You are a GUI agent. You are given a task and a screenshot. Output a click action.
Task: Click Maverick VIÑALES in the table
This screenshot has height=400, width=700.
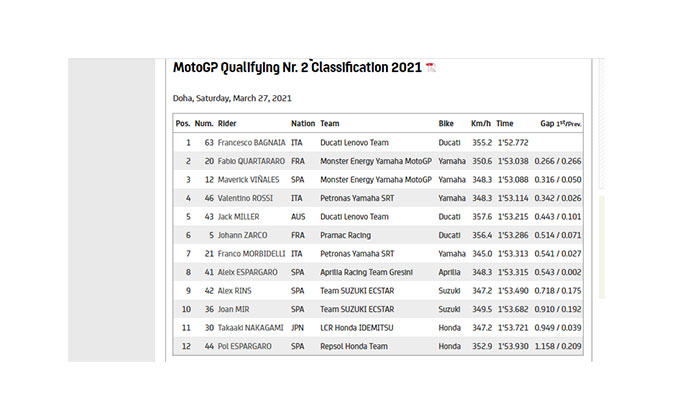pos(249,180)
